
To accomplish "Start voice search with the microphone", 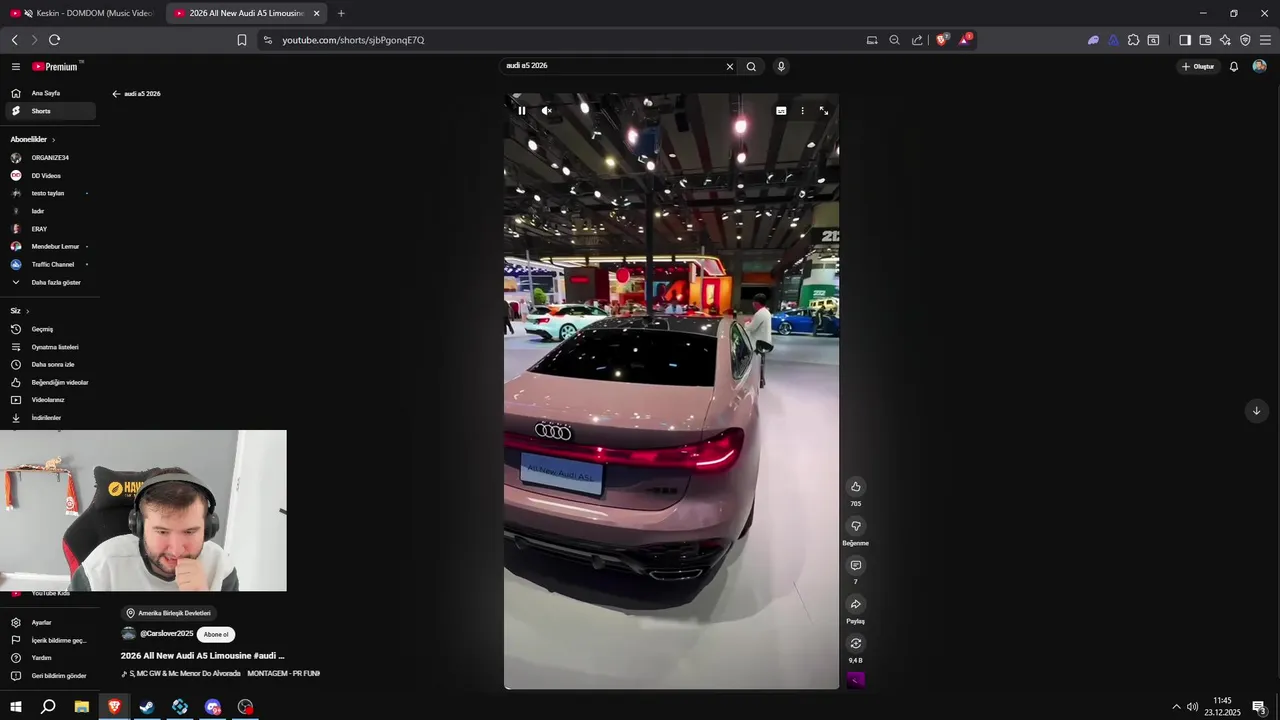I will point(781,67).
